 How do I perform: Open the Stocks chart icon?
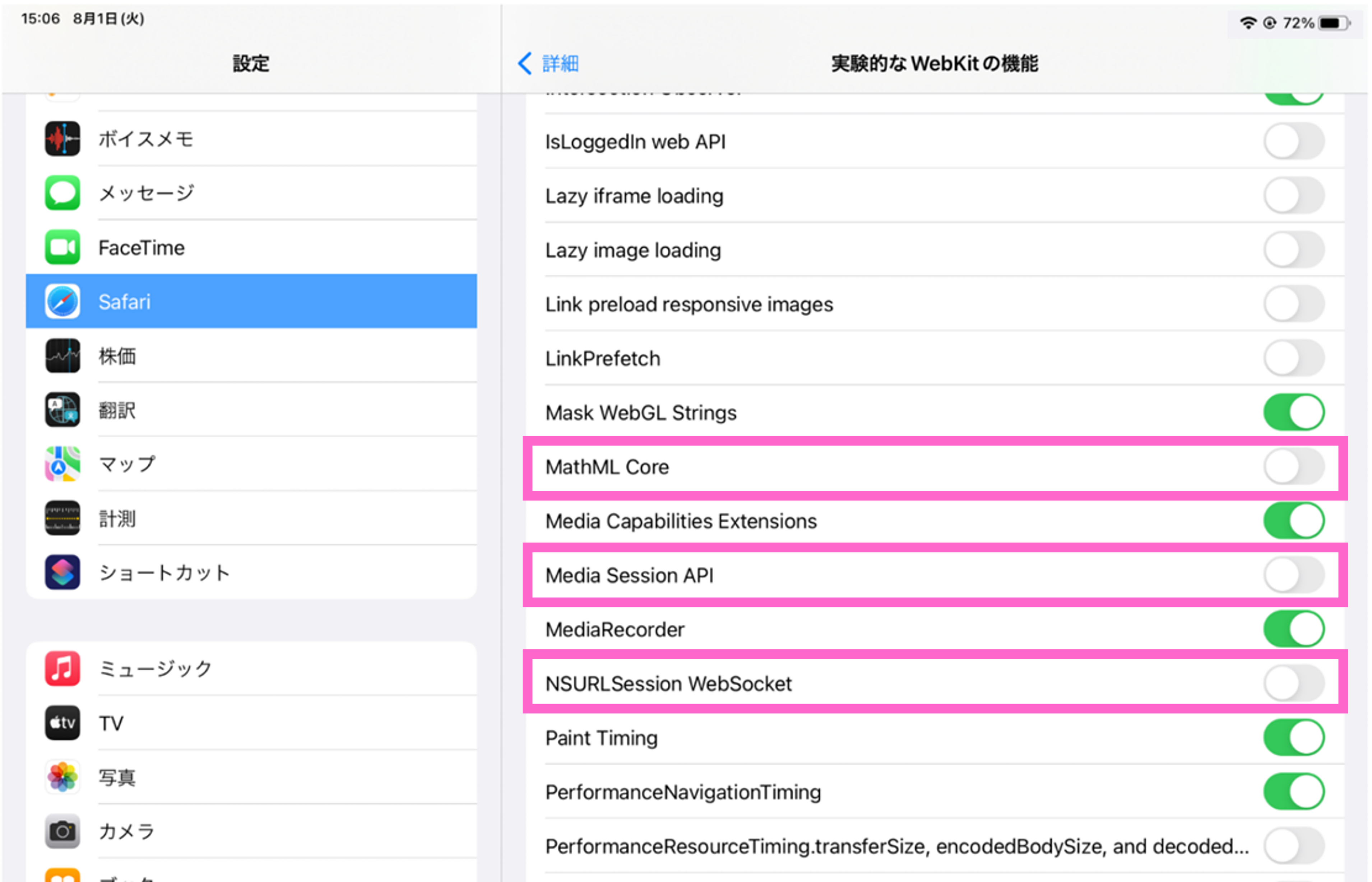coord(62,356)
